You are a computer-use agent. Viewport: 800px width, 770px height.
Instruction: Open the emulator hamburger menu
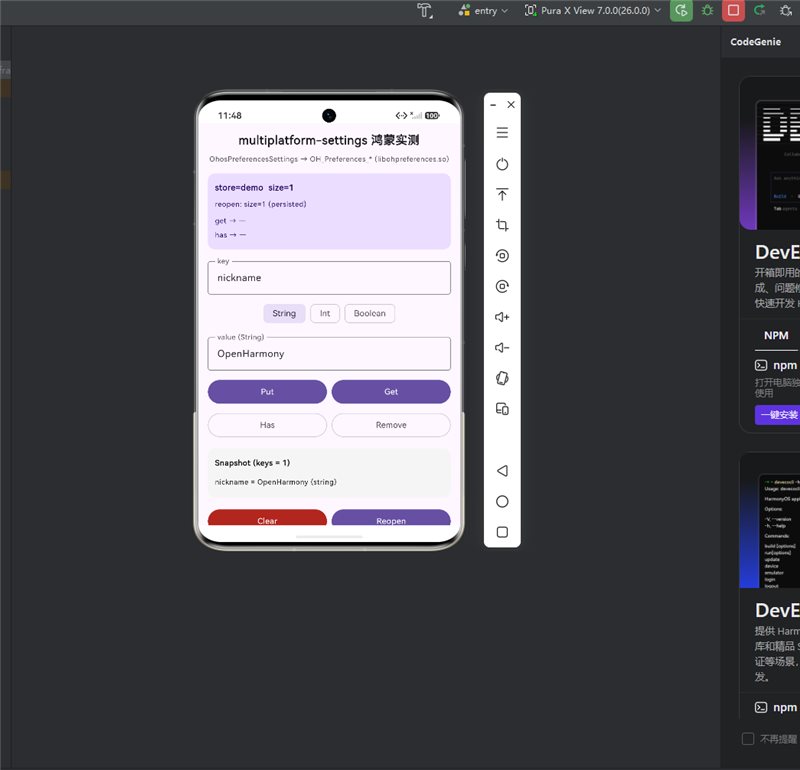pos(502,133)
